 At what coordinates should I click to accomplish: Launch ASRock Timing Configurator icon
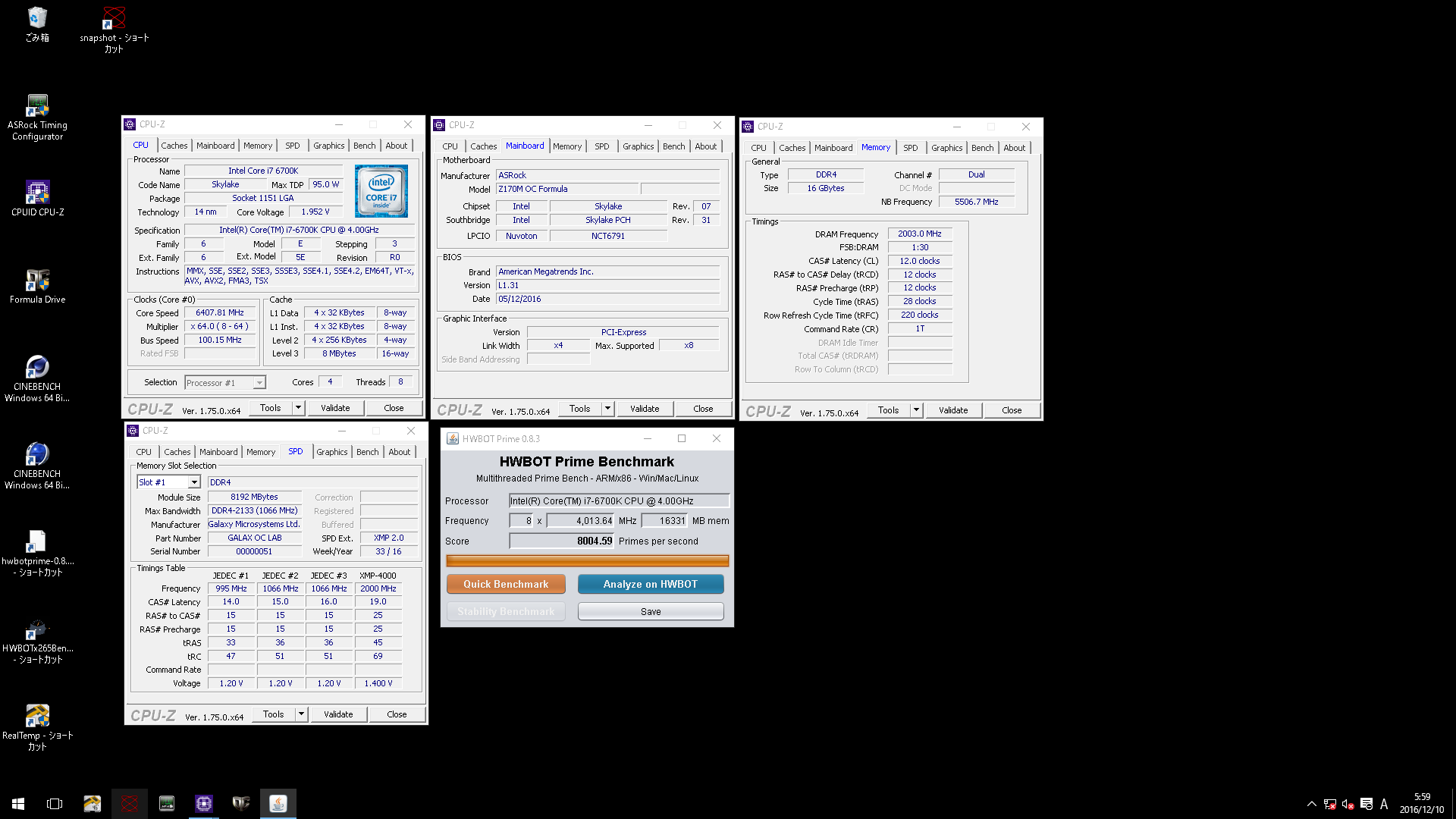click(37, 118)
